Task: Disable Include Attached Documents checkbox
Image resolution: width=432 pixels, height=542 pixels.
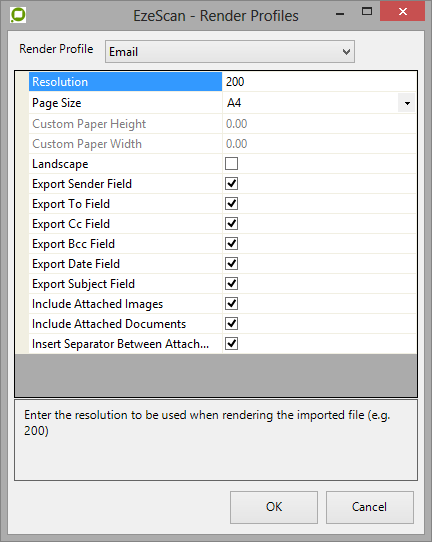Action: [231, 324]
